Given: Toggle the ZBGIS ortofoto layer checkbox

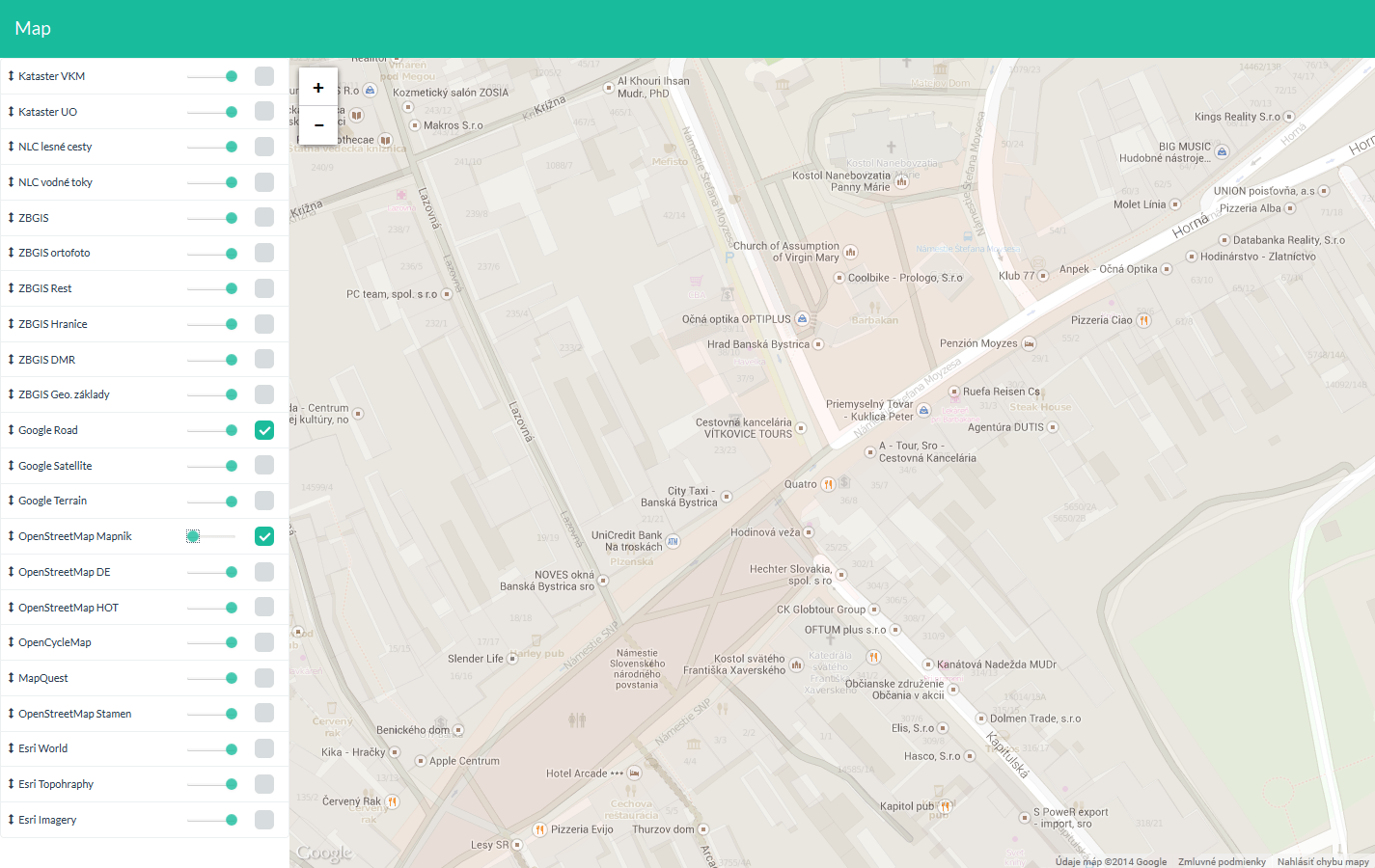Looking at the screenshot, I should tap(264, 253).
